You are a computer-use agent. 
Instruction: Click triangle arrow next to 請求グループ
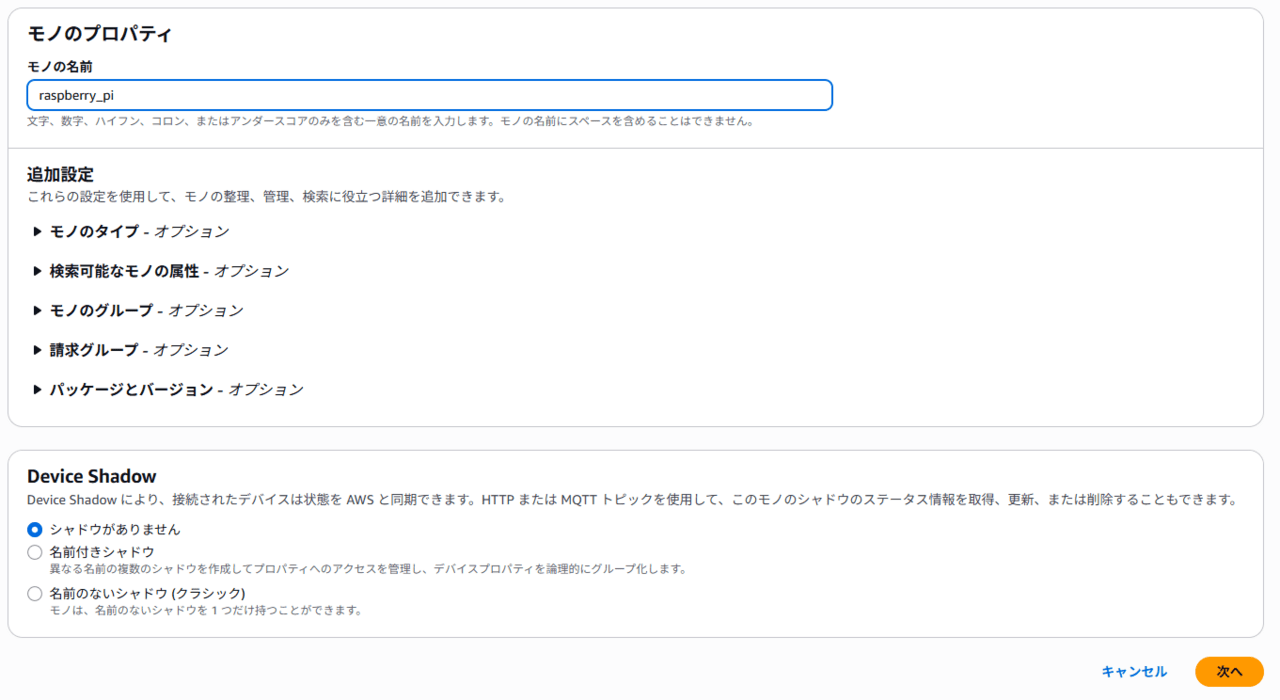point(37,350)
